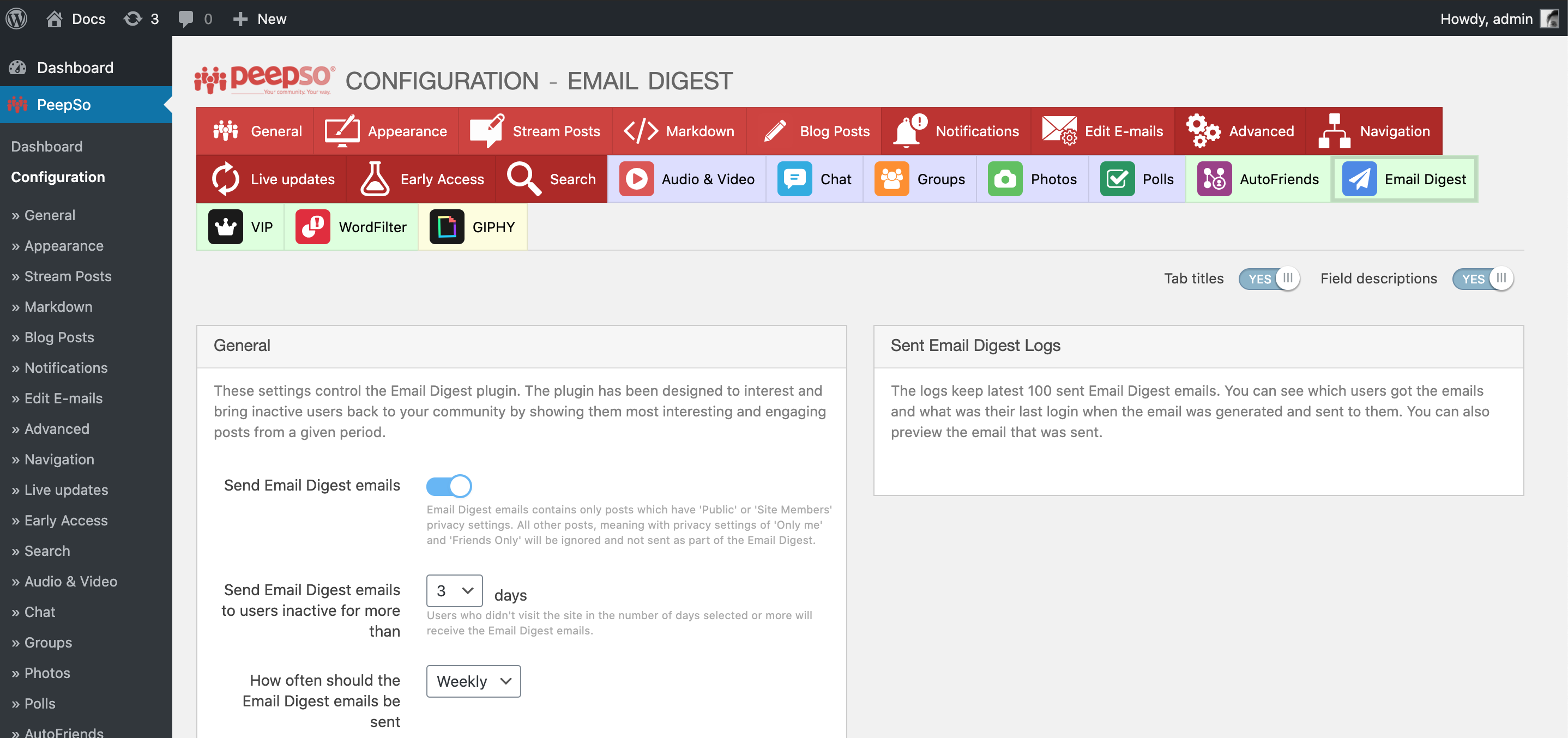Open the WordPress logo menu
Screen dimensions: 1568x738
[x=17, y=18]
